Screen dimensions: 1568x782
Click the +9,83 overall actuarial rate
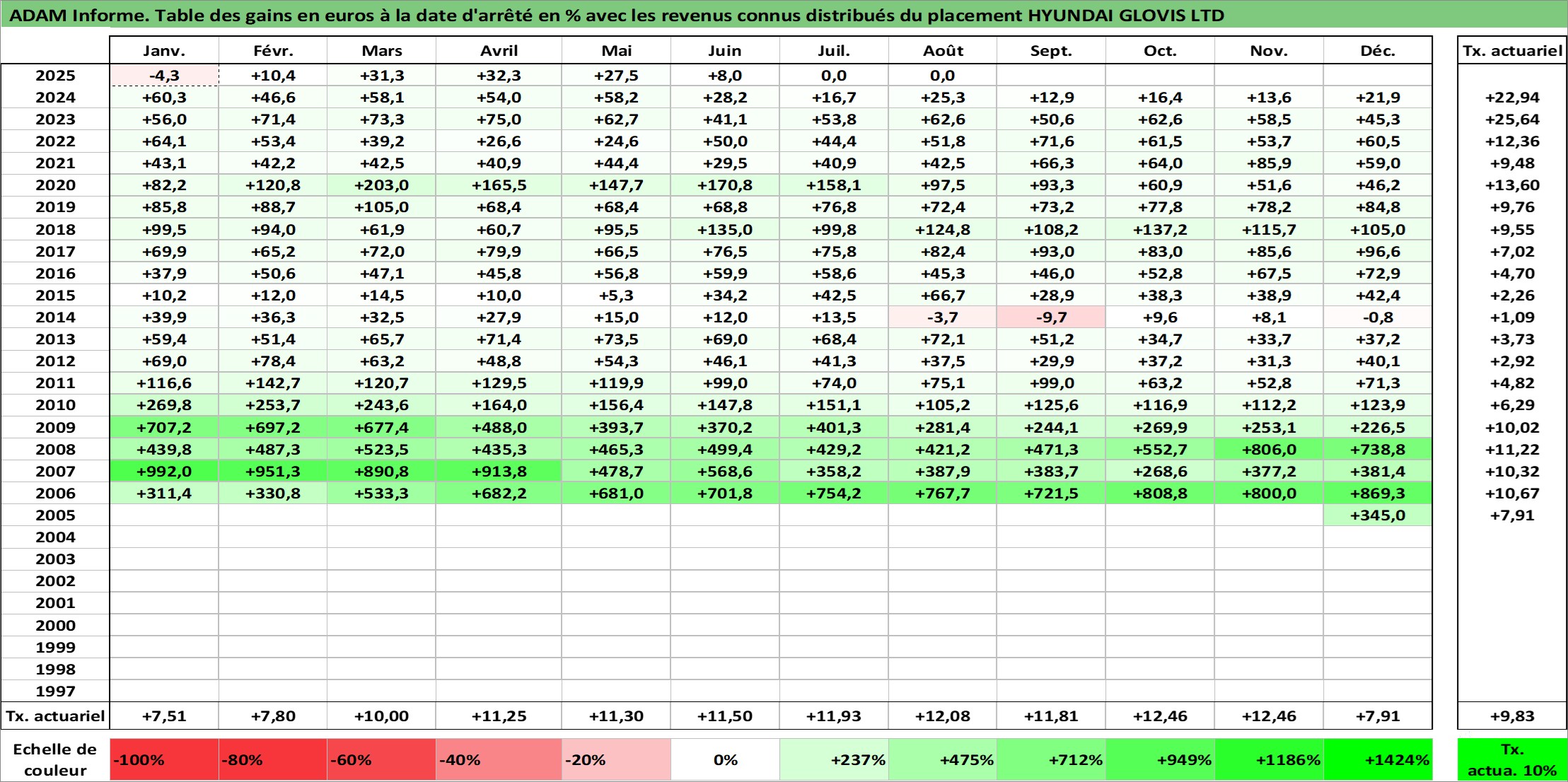1512,716
